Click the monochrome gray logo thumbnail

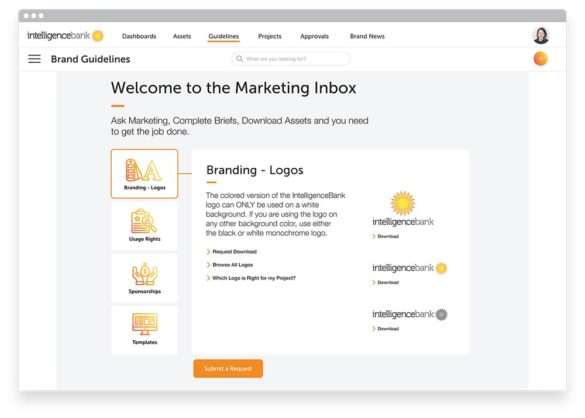click(x=410, y=314)
